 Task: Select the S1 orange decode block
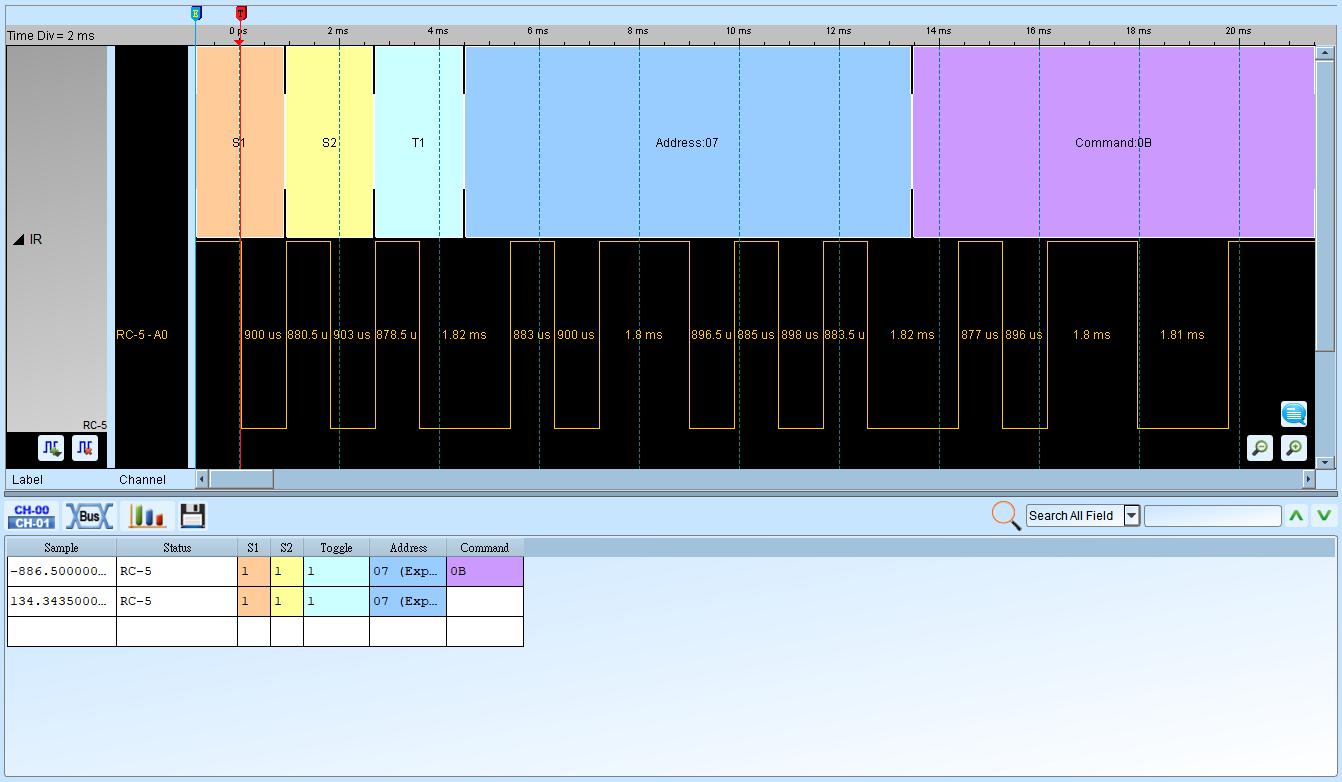240,142
